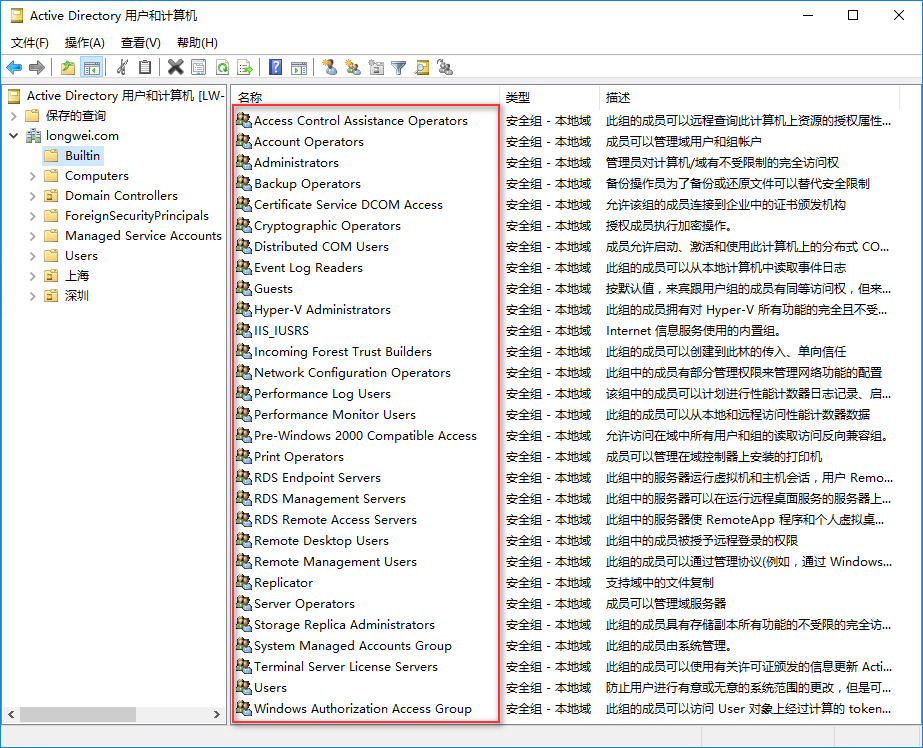Click the Users group in the list
The height and width of the screenshot is (748, 923).
pos(270,687)
